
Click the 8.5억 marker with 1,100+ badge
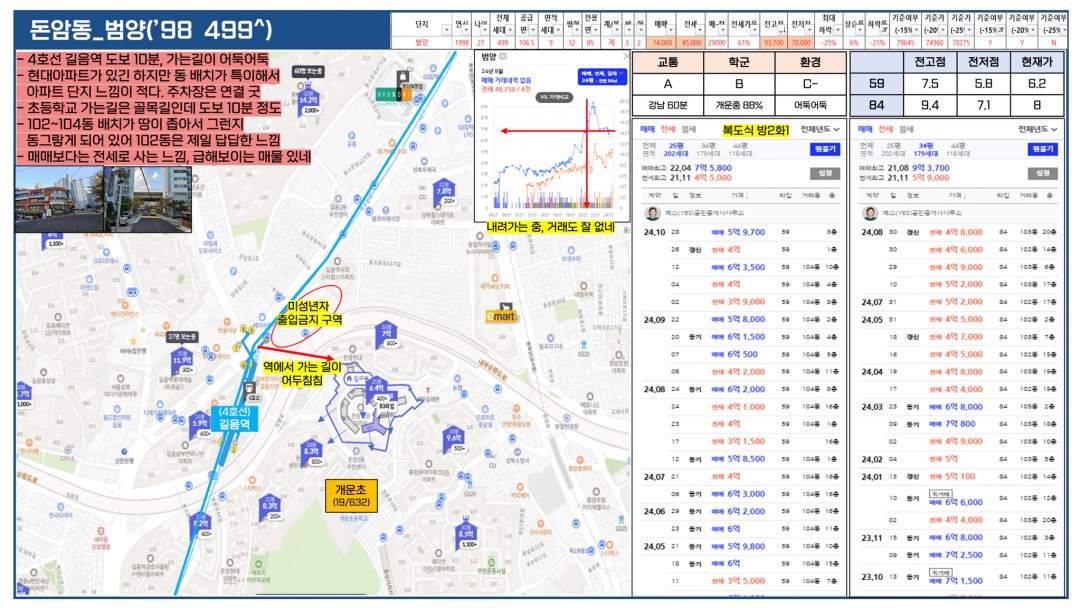[466, 536]
